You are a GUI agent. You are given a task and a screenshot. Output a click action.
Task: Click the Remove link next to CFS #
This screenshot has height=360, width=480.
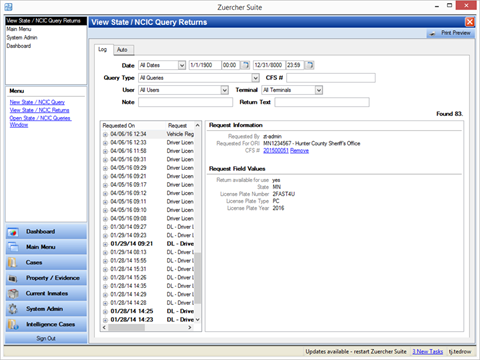coord(299,151)
